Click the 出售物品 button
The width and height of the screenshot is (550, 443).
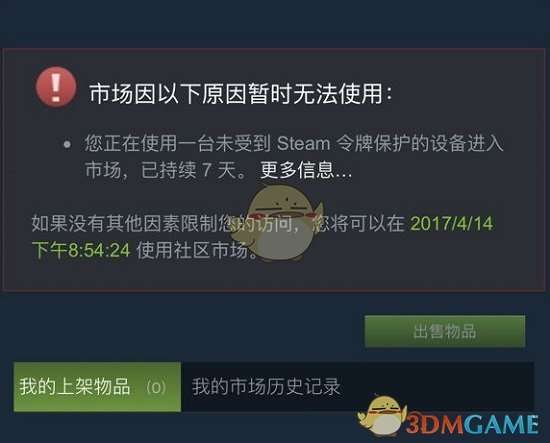pyautogui.click(x=445, y=331)
